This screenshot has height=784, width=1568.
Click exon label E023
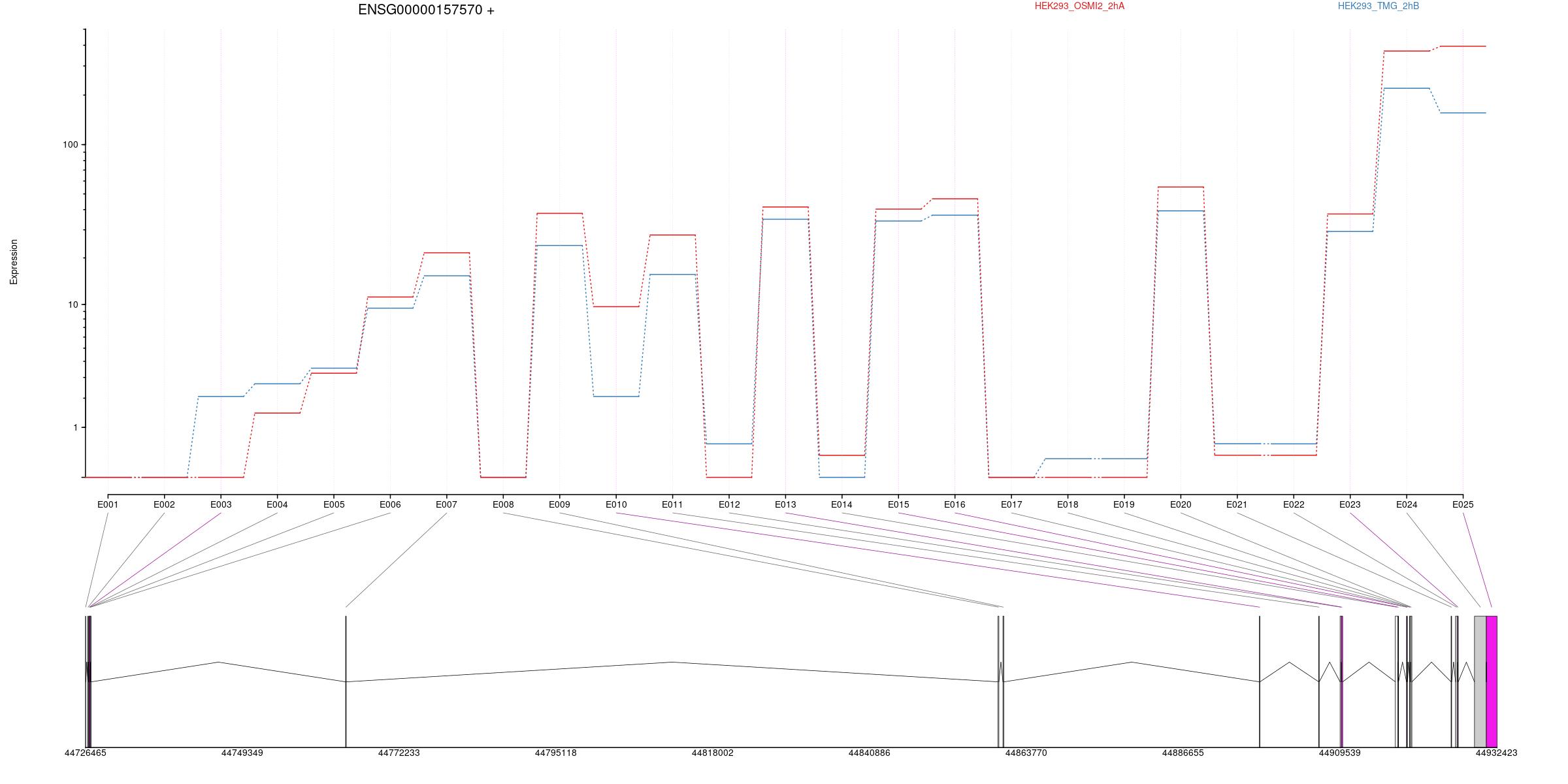pyautogui.click(x=1350, y=504)
